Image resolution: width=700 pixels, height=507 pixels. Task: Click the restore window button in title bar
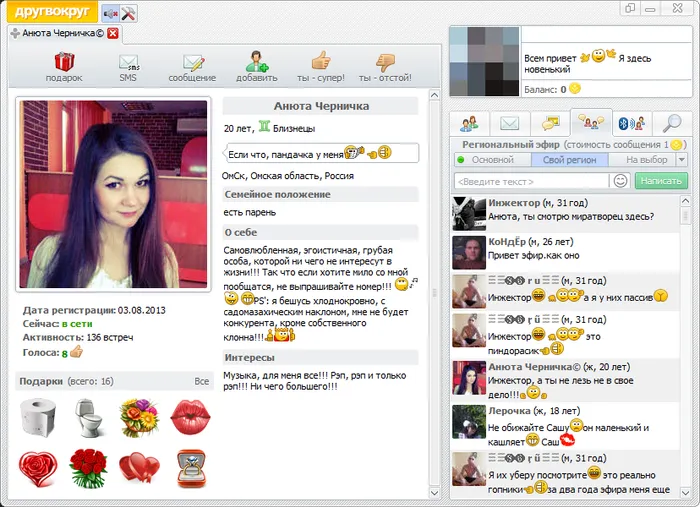(630, 8)
